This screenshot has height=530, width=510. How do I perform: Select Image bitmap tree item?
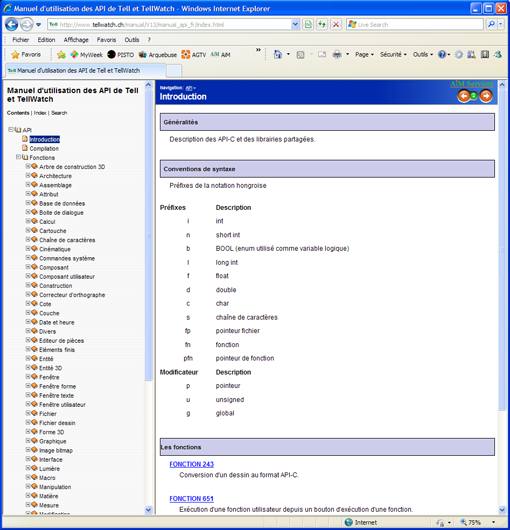(x=56, y=450)
